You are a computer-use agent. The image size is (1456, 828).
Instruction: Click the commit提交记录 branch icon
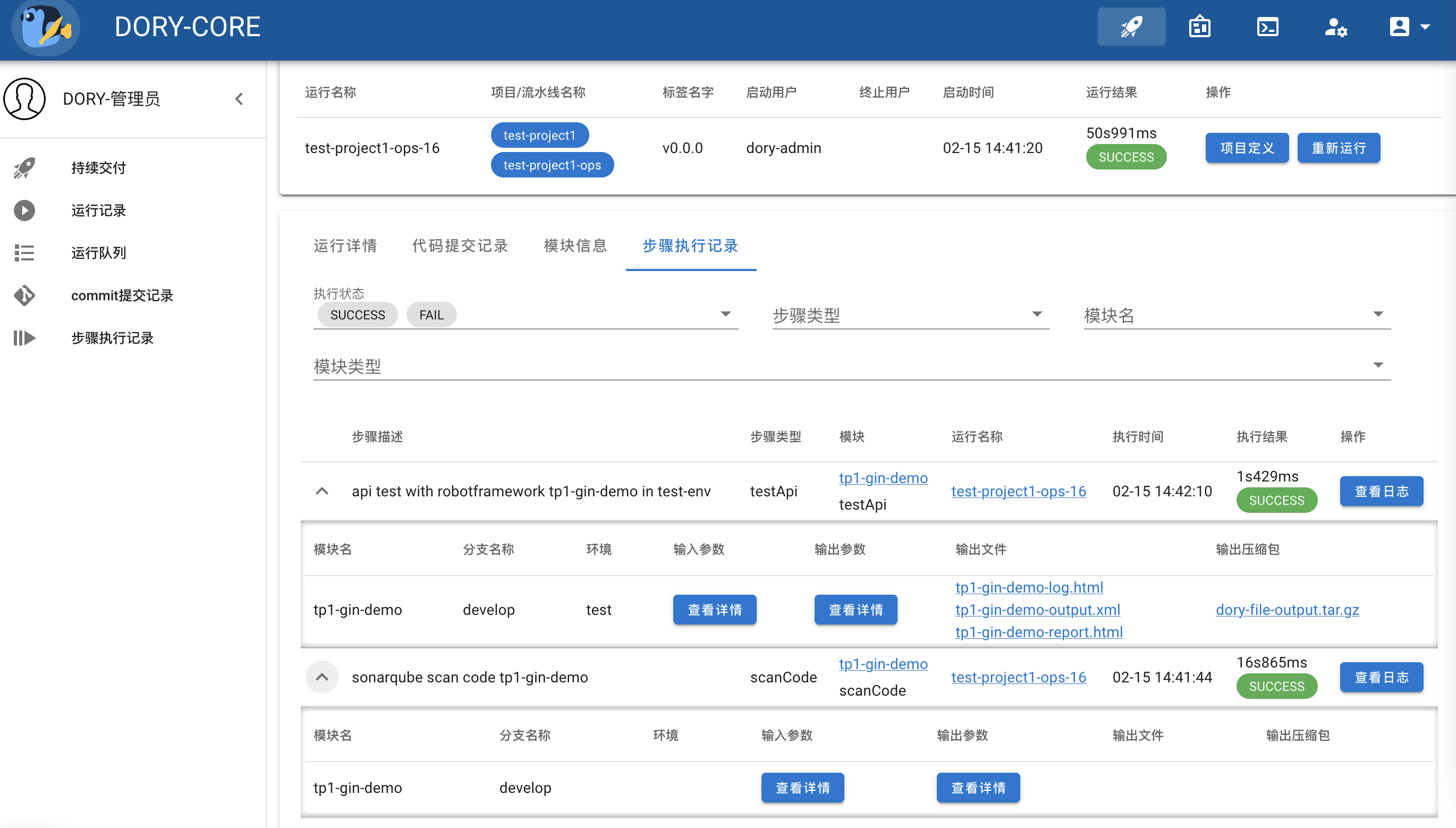(x=24, y=295)
